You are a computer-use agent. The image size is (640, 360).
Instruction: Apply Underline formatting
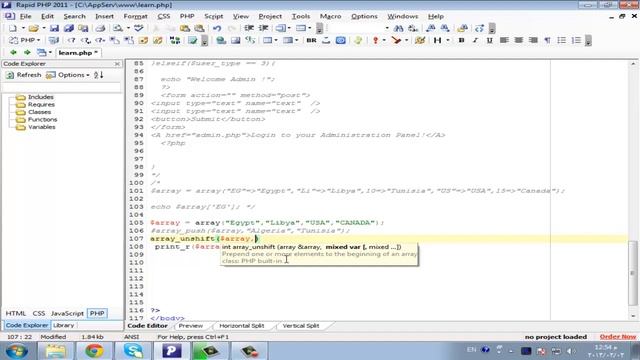tap(489, 40)
